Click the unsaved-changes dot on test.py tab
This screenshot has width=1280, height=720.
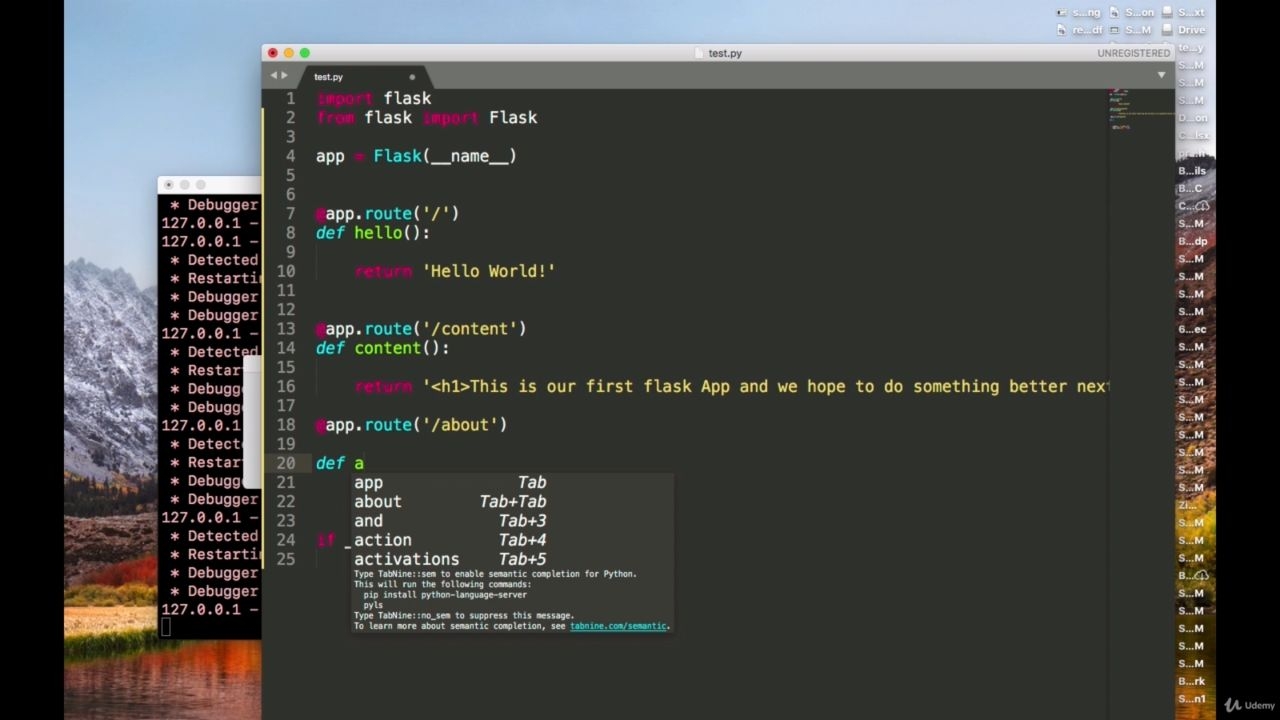pos(412,77)
